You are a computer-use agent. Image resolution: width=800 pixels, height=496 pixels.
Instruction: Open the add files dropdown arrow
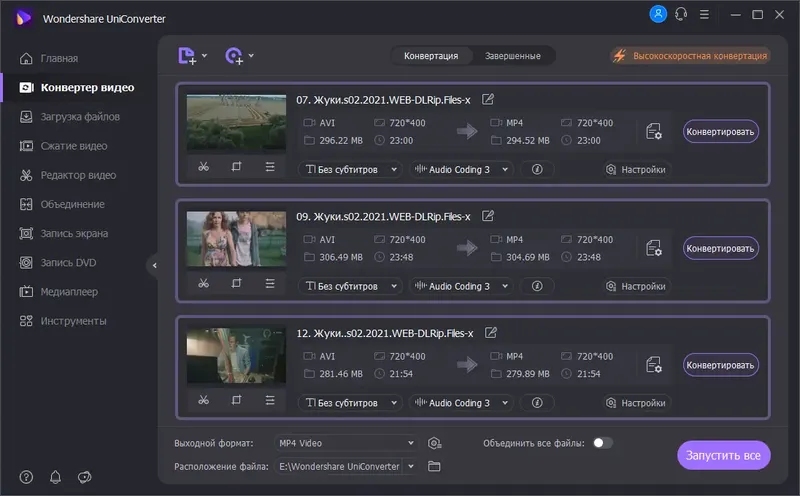(x=205, y=55)
